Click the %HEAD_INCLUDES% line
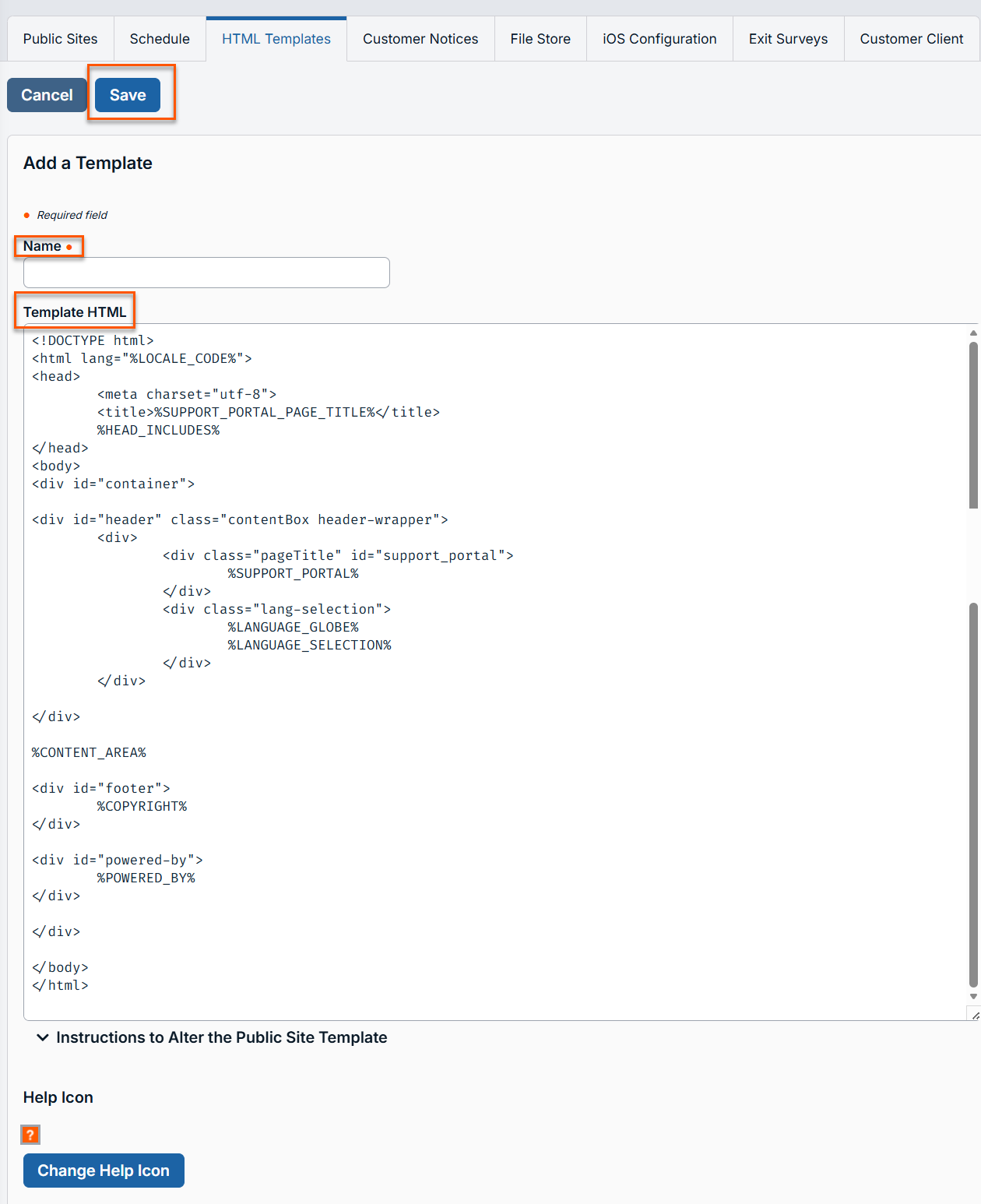The width and height of the screenshot is (981, 1204). click(159, 430)
